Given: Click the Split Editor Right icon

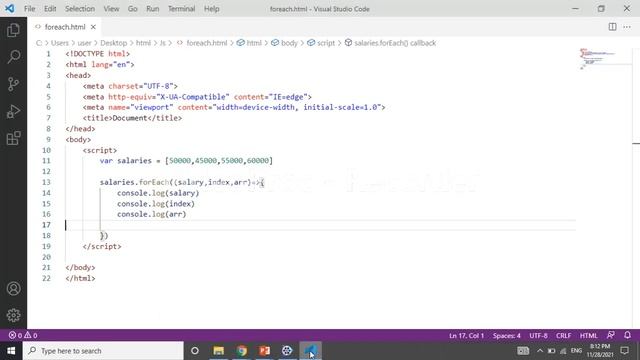Looking at the screenshot, I should point(612,27).
